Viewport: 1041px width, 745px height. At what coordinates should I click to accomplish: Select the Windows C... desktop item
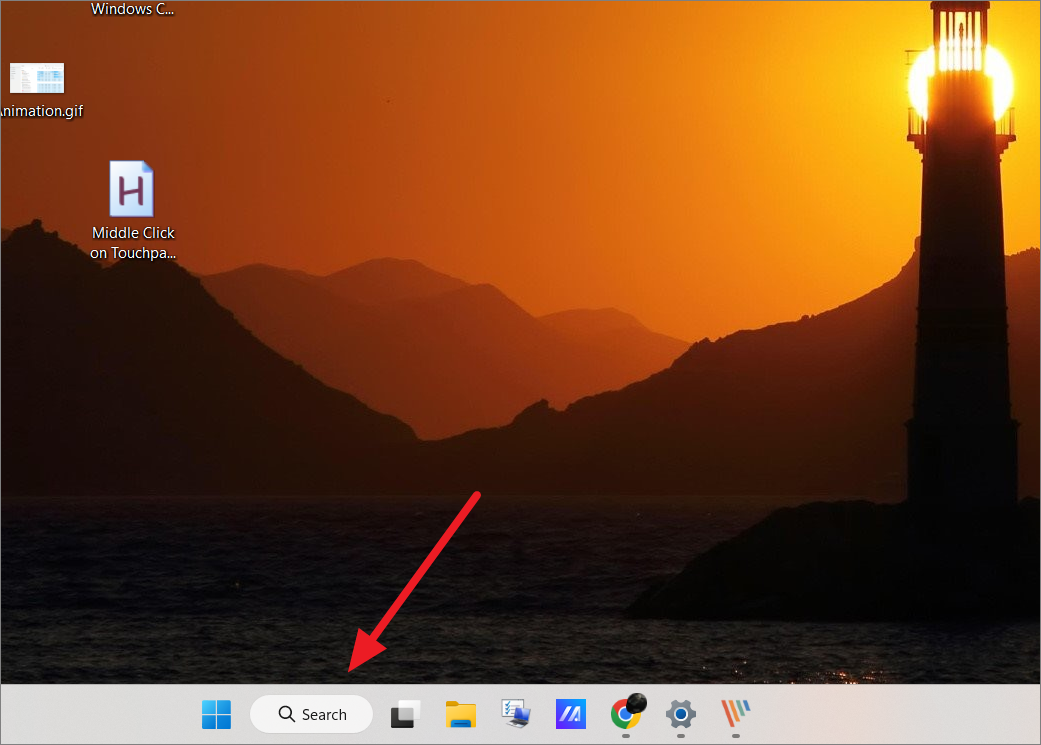coord(131,9)
